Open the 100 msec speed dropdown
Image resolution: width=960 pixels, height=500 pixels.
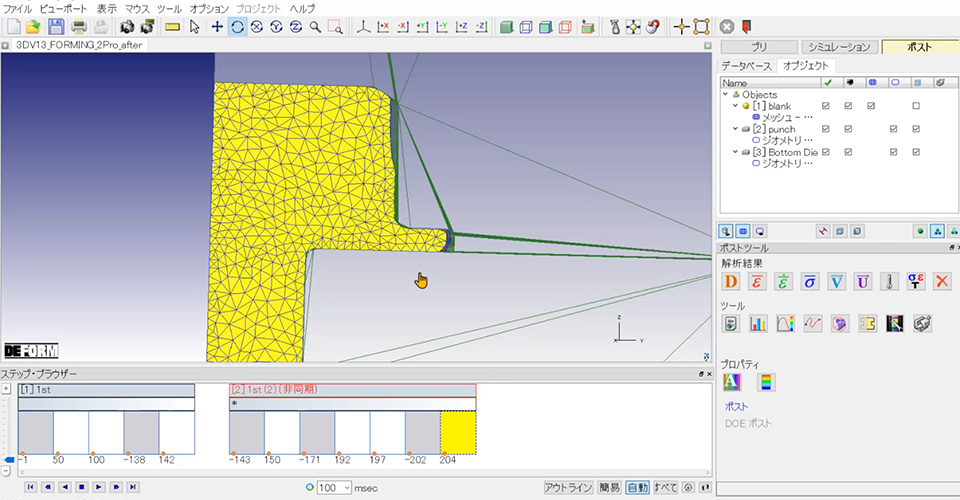pyautogui.click(x=347, y=488)
